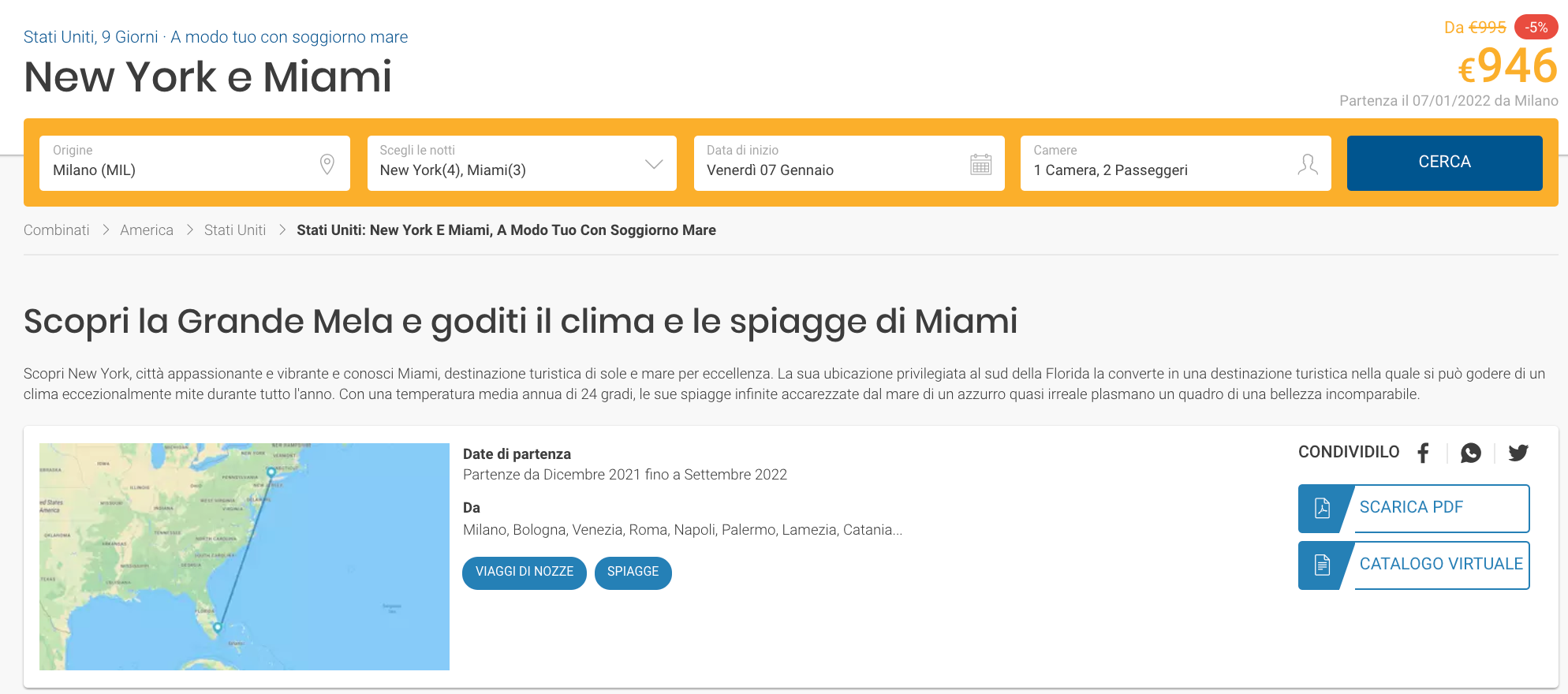Open the CATALOGO VIRTUALE button
This screenshot has width=1568, height=694.
[x=1414, y=565]
